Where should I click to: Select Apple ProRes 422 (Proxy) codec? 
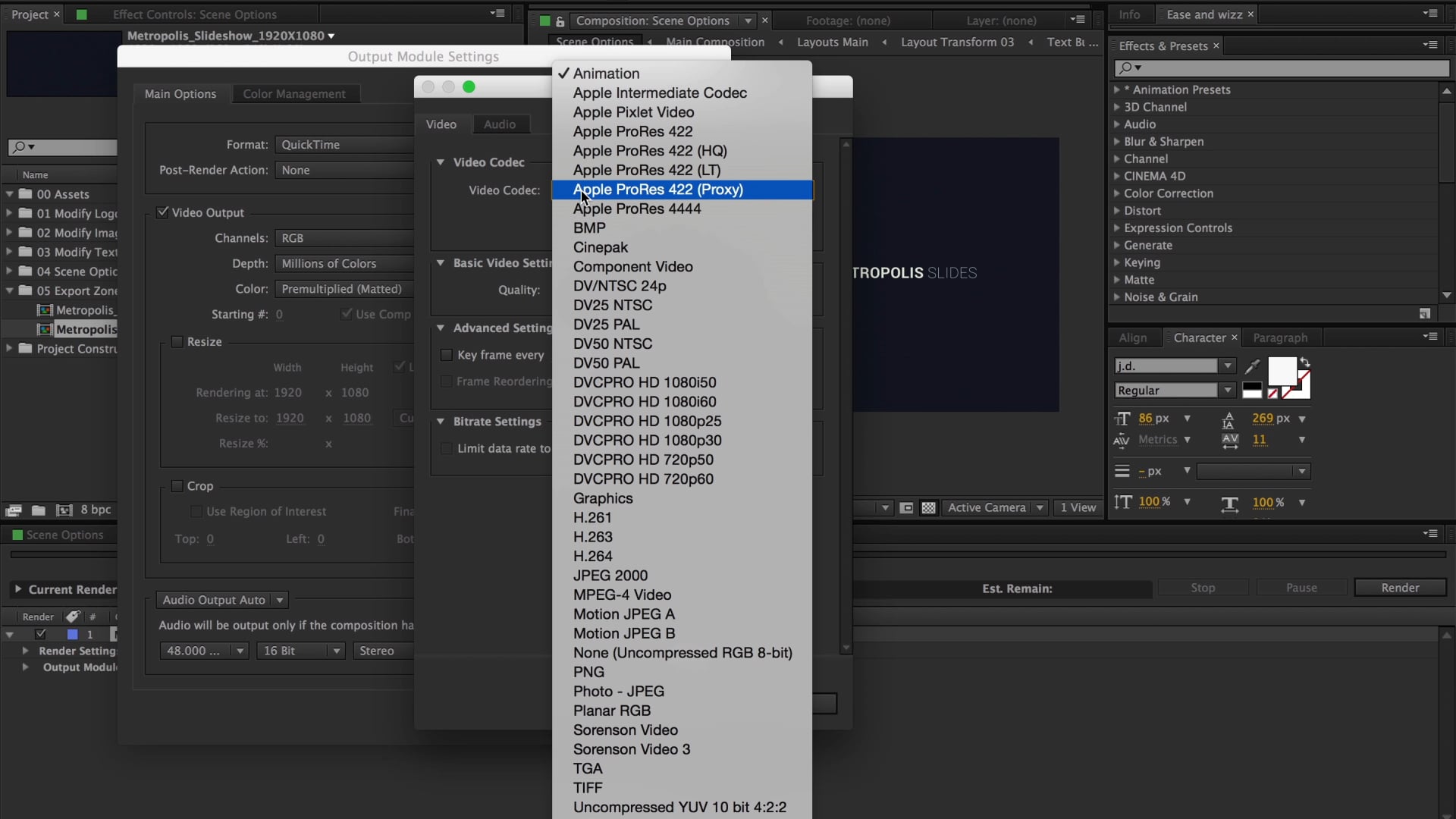pos(682,190)
